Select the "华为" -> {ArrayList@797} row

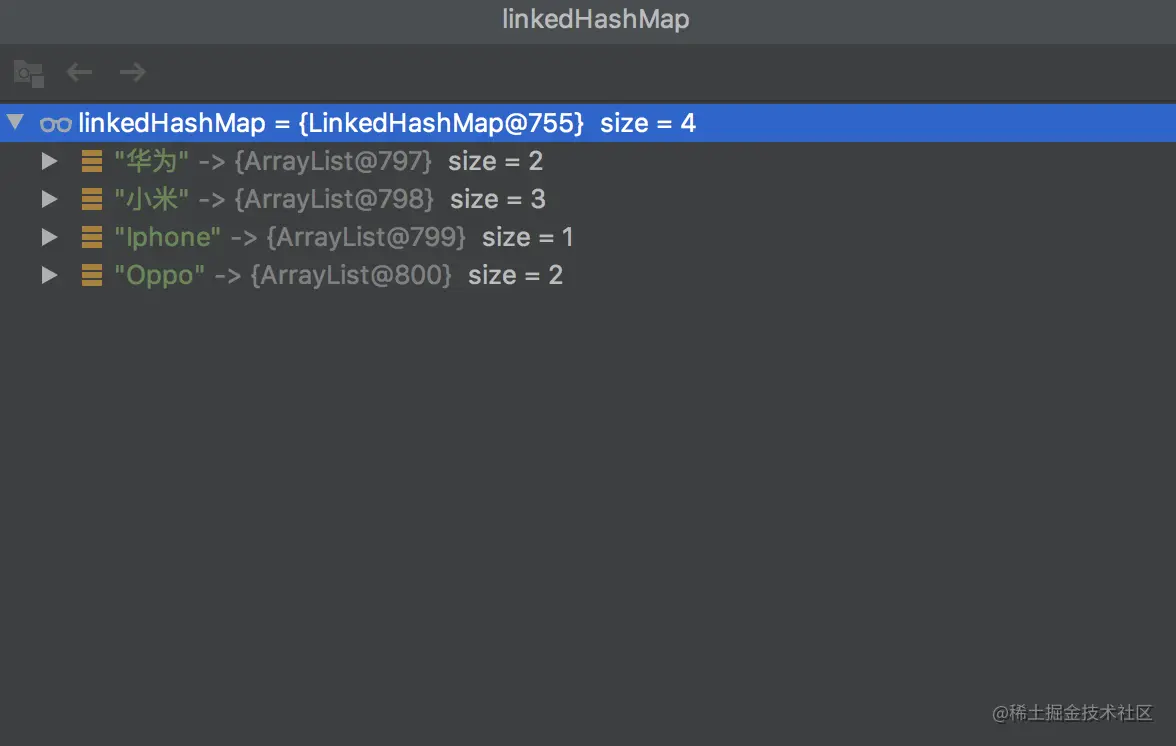[x=588, y=161]
